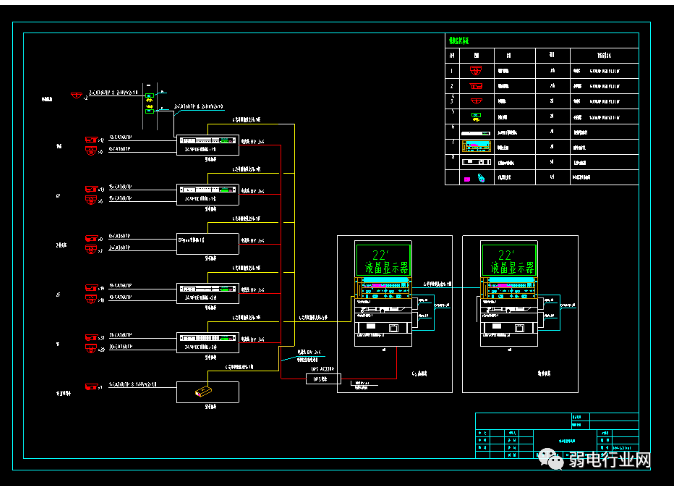This screenshot has width=677, height=486.
Task: Click the magenta square symbol in legend's last row
Action: [466, 178]
